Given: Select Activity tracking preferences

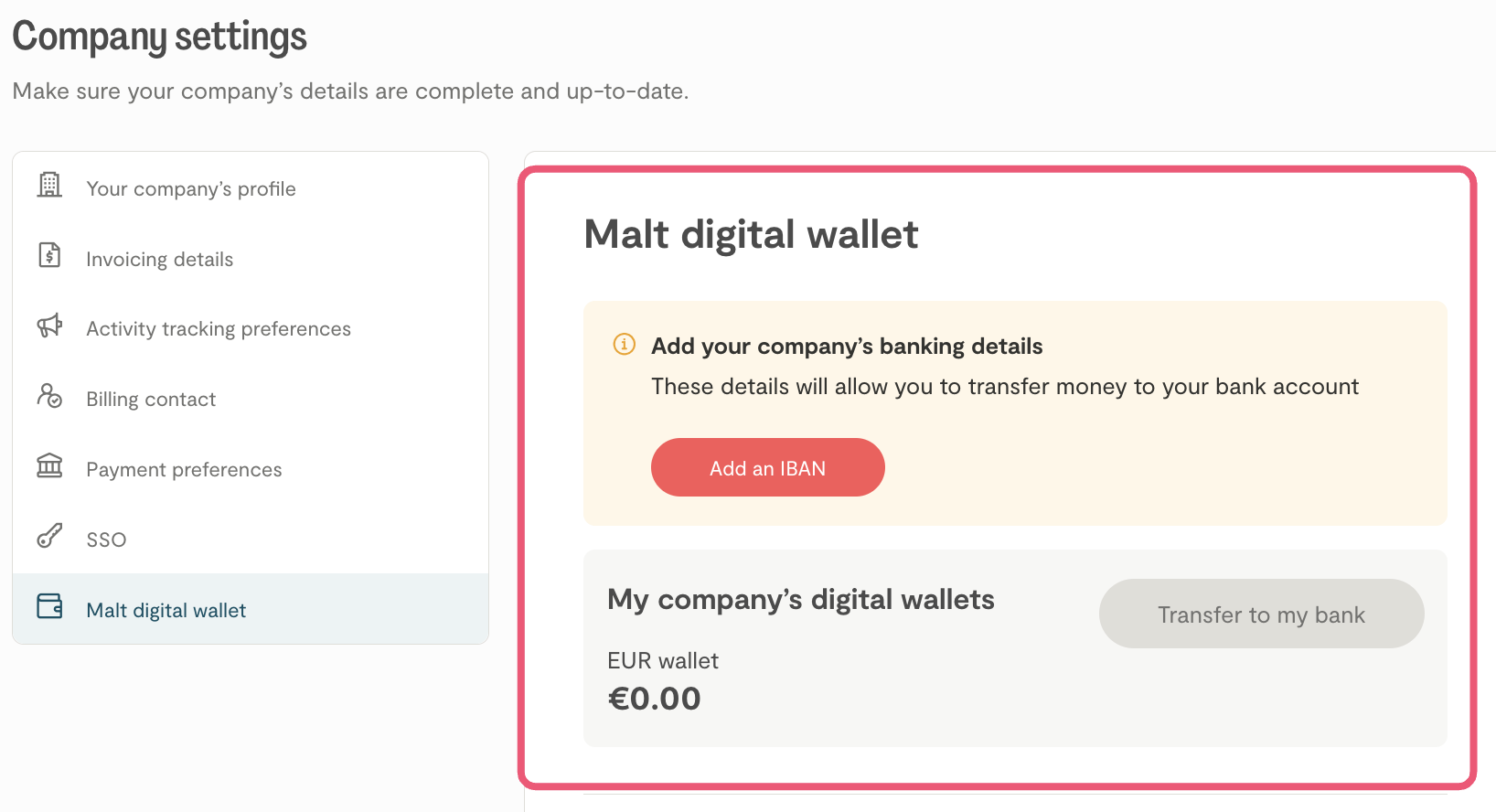Looking at the screenshot, I should pyautogui.click(x=219, y=329).
